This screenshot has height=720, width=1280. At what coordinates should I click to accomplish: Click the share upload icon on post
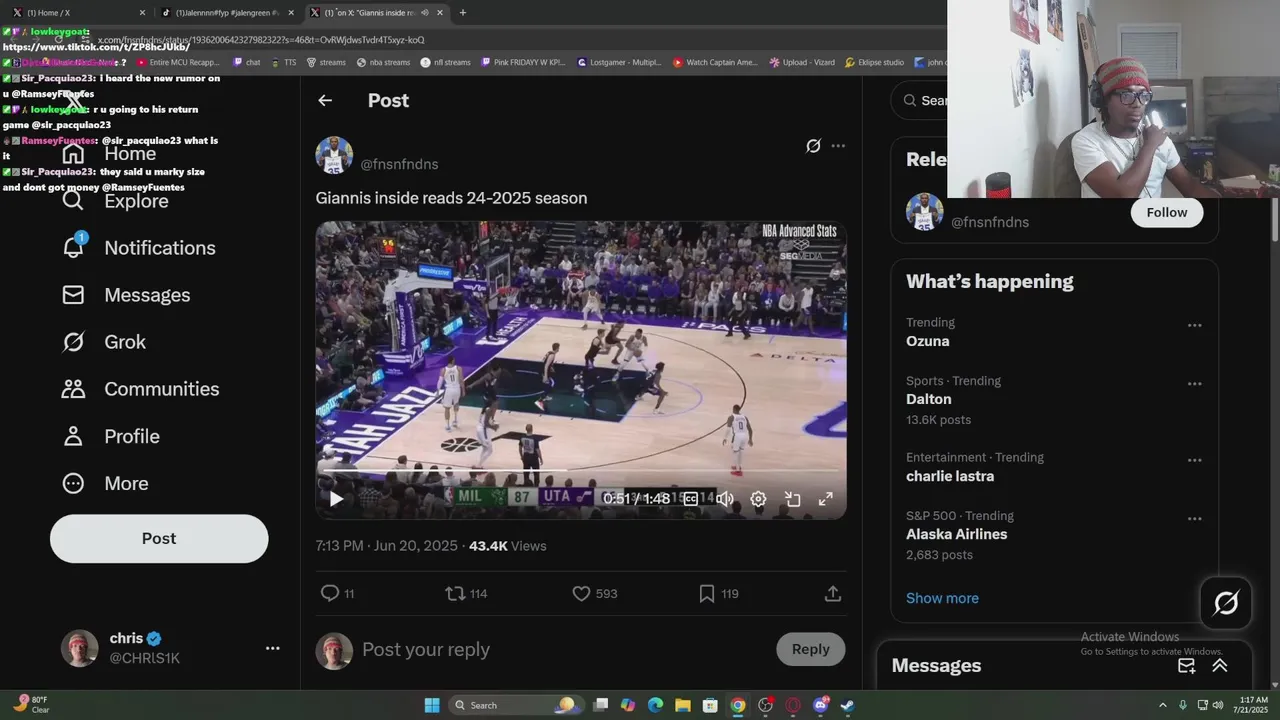tap(832, 593)
